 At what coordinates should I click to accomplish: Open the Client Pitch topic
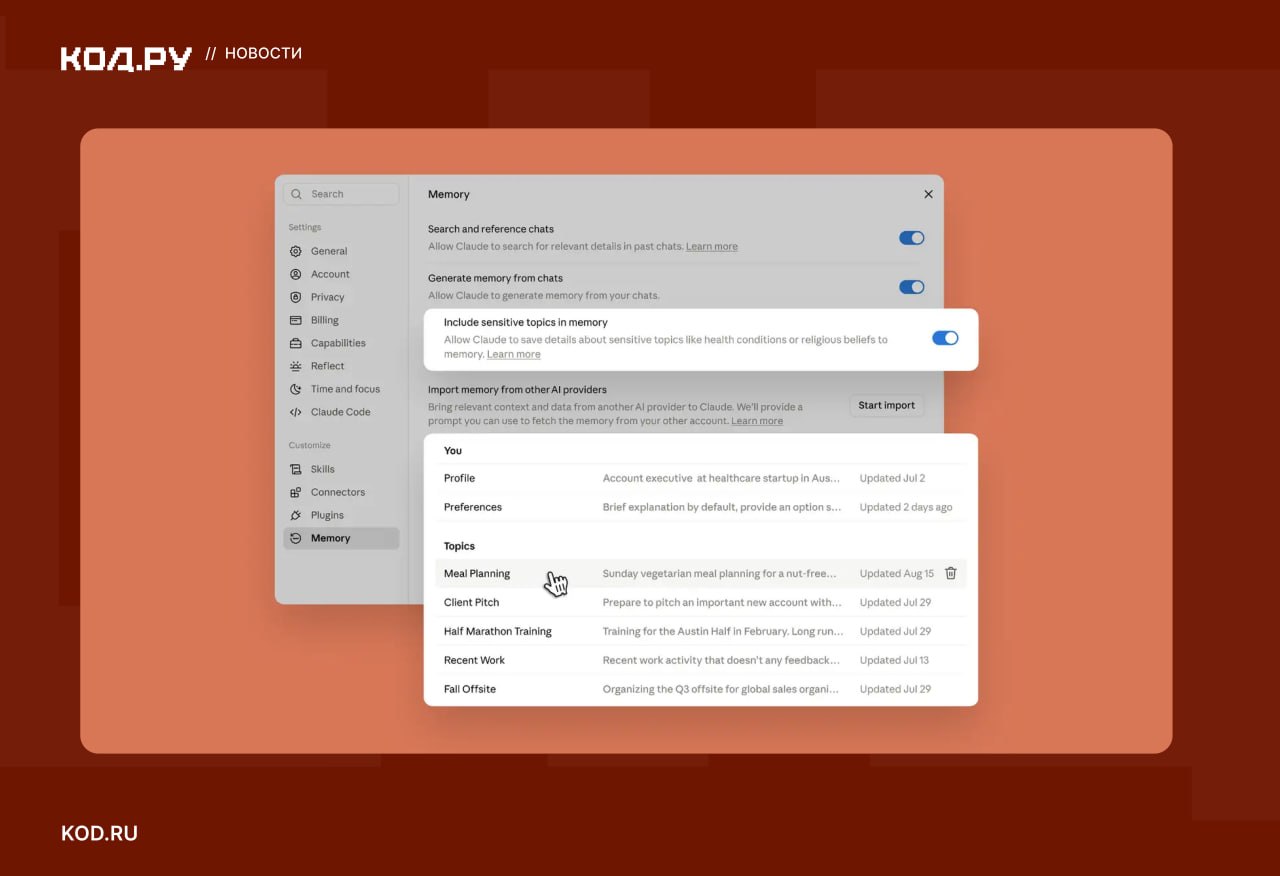(701, 602)
